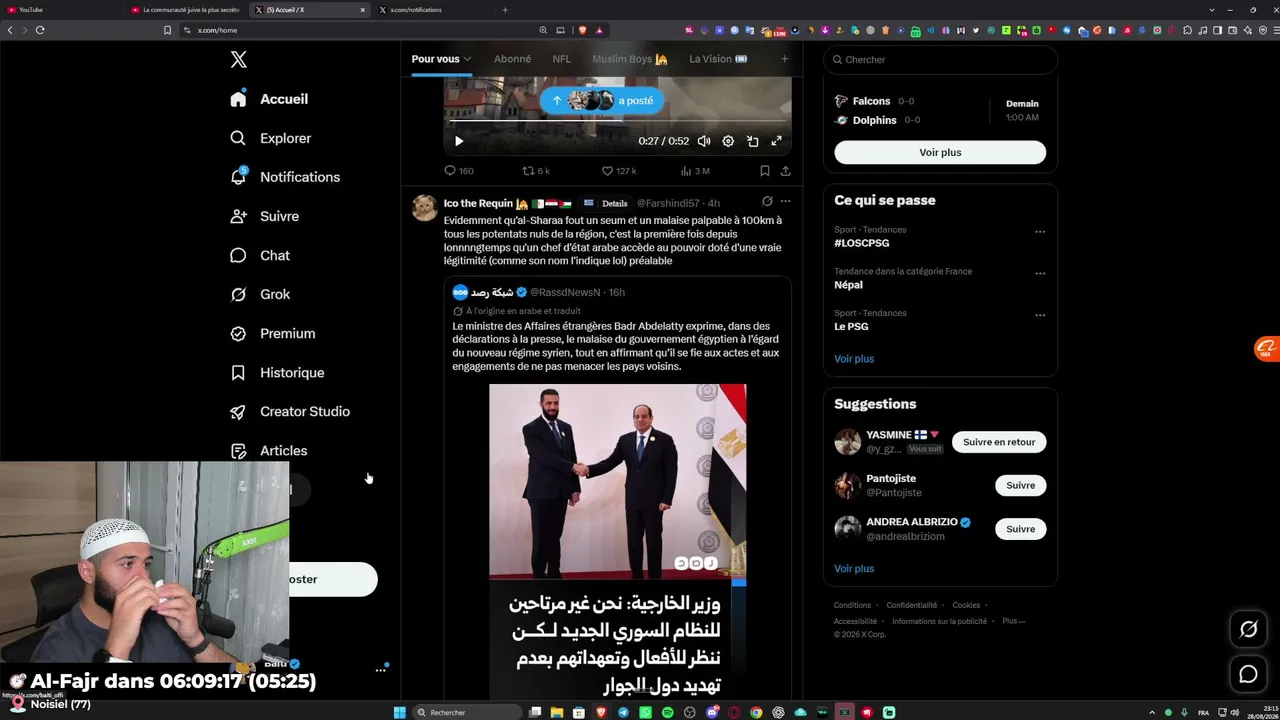Reply to the post with 160 comments
Viewport: 1280px width, 720px height.
coord(459,171)
